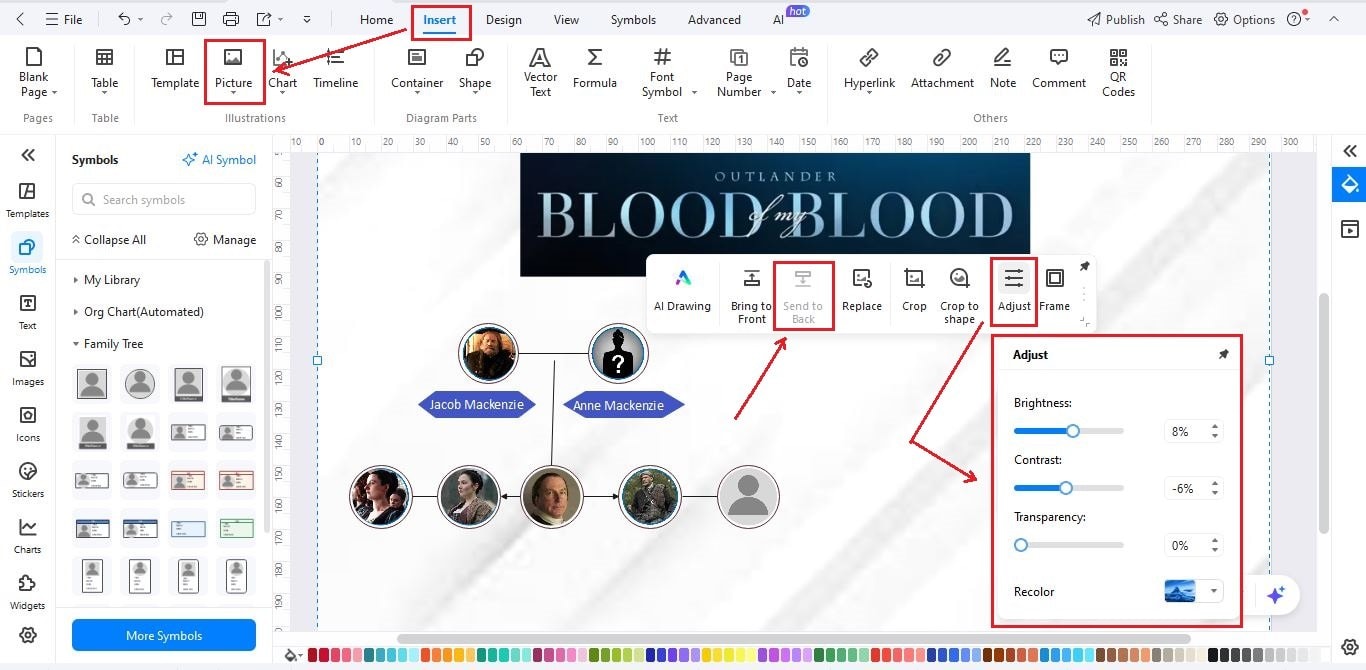Open the Adjust panel
The image size is (1366, 670).
coord(1013,292)
